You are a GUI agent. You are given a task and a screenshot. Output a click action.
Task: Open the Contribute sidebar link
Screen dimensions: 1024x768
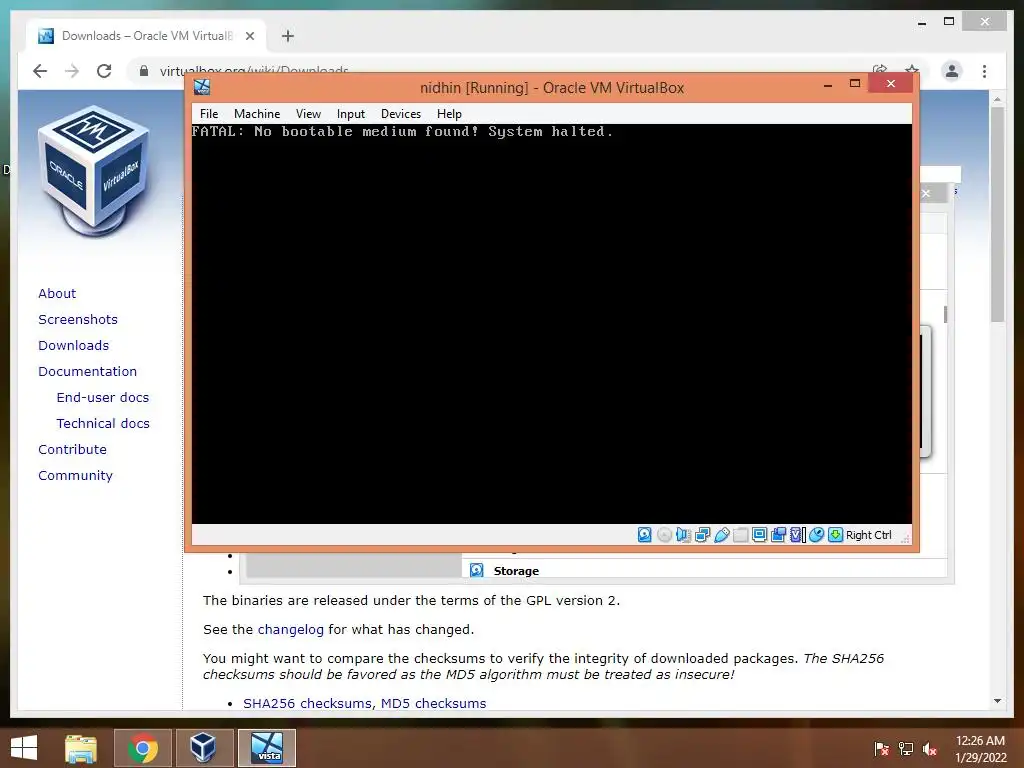click(72, 449)
